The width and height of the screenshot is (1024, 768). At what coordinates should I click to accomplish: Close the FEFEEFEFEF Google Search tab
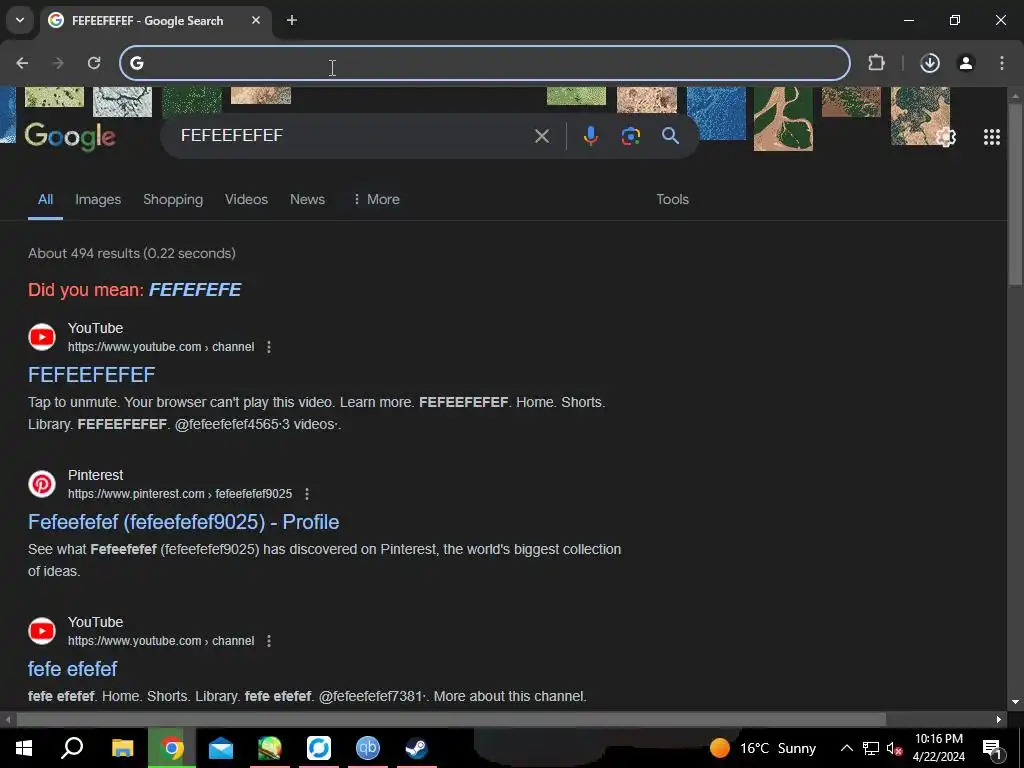coord(256,20)
